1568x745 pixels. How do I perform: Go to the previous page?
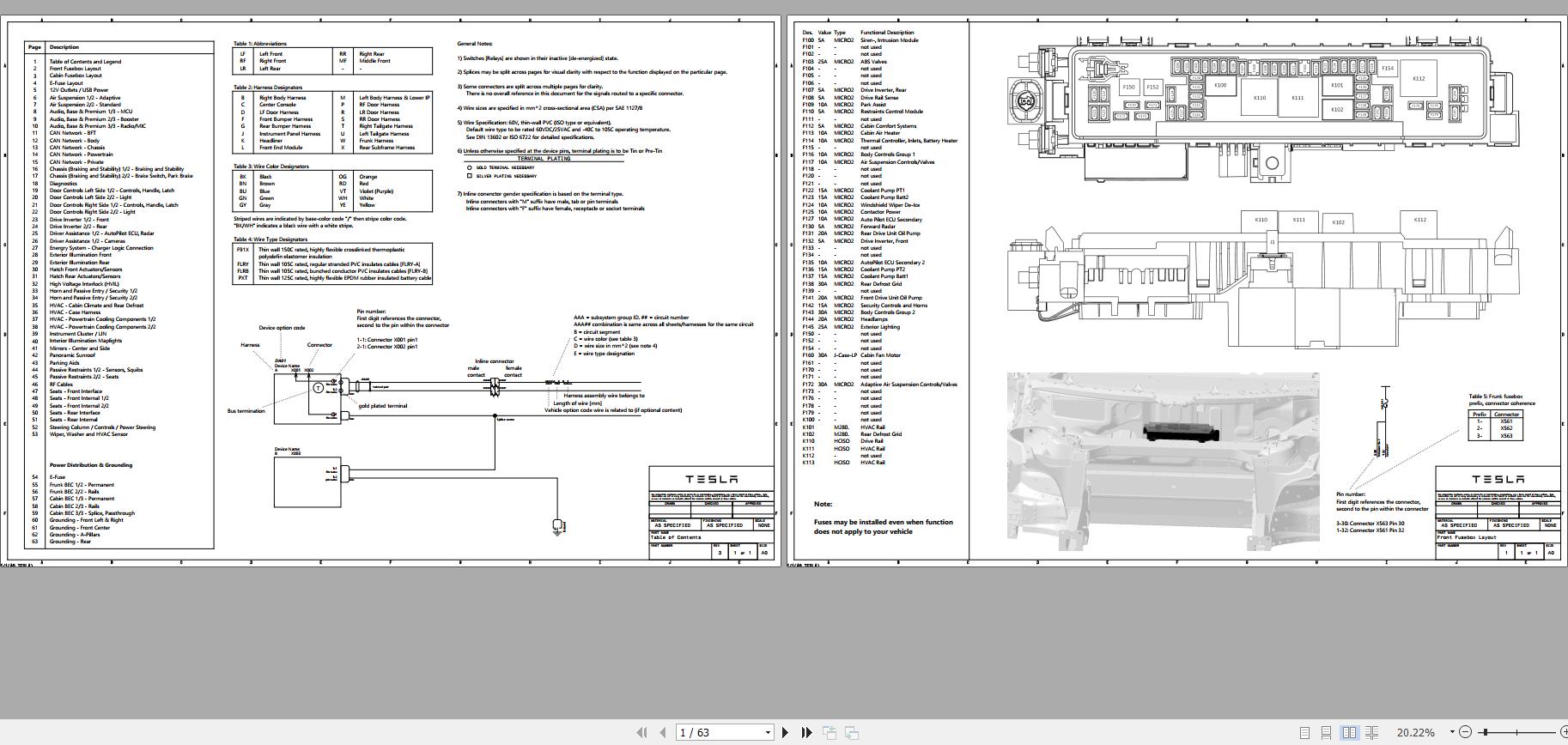[x=662, y=732]
